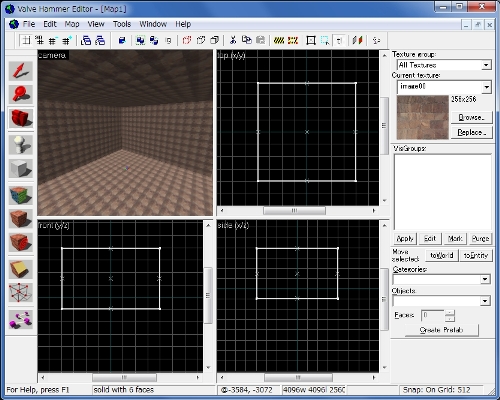Toggle the yellow striped Cordon state
The width and height of the screenshot is (500, 400).
[x=279, y=41]
